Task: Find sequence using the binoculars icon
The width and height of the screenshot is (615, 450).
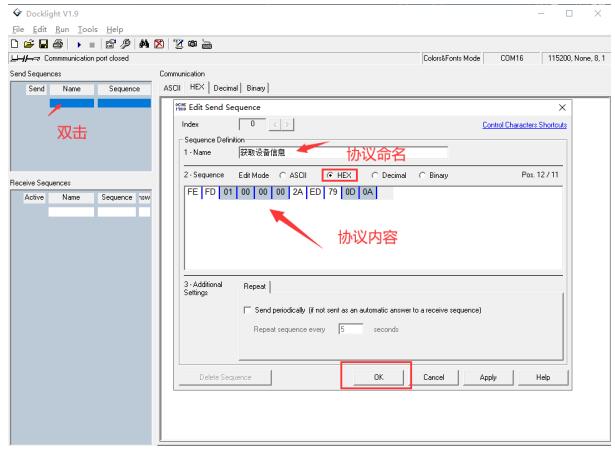Action: pyautogui.click(x=144, y=44)
